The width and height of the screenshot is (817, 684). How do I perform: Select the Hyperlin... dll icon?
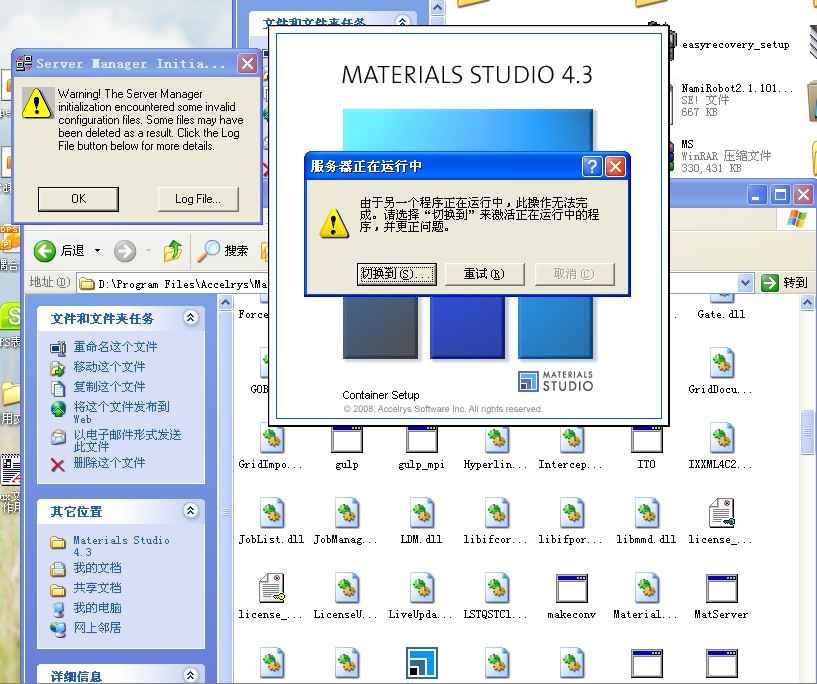pos(497,438)
